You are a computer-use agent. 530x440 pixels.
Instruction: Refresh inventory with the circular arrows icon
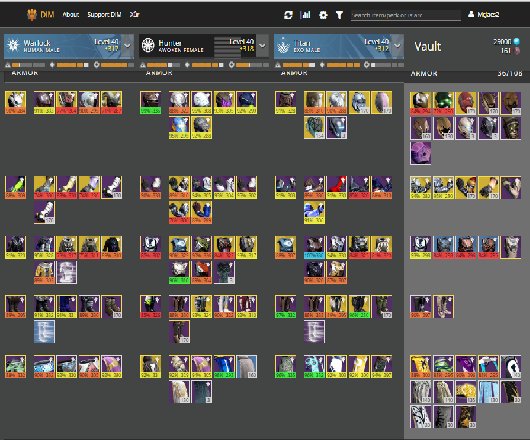288,15
